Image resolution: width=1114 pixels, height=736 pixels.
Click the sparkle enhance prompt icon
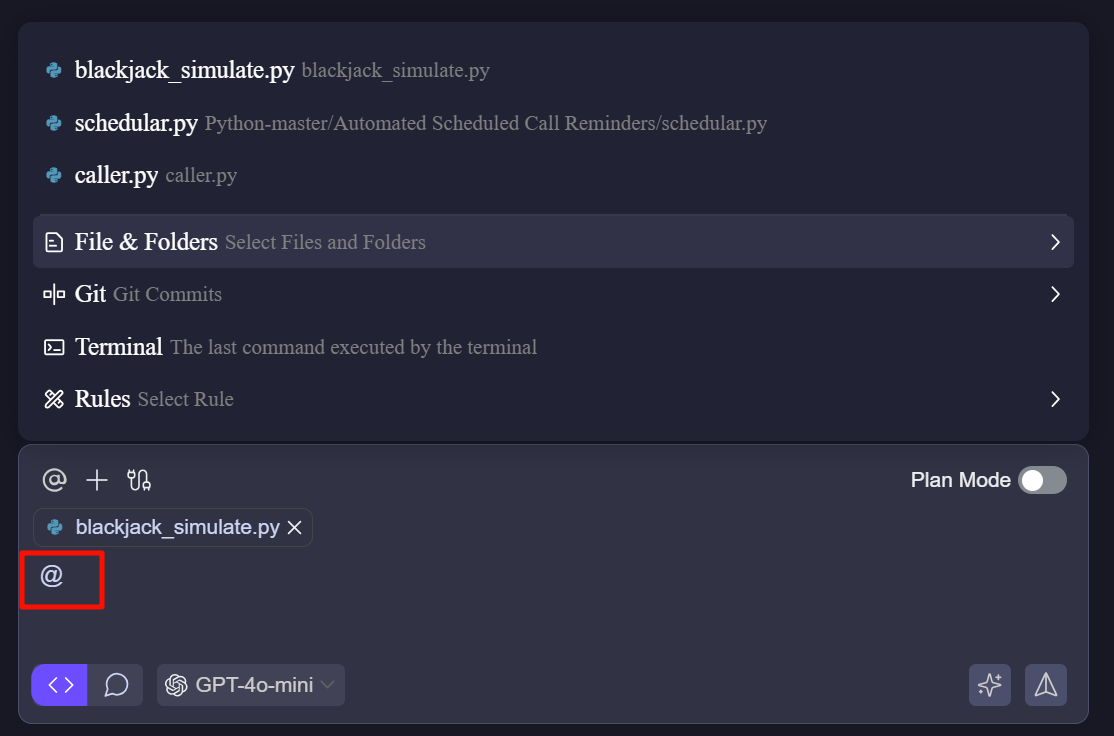coord(990,685)
